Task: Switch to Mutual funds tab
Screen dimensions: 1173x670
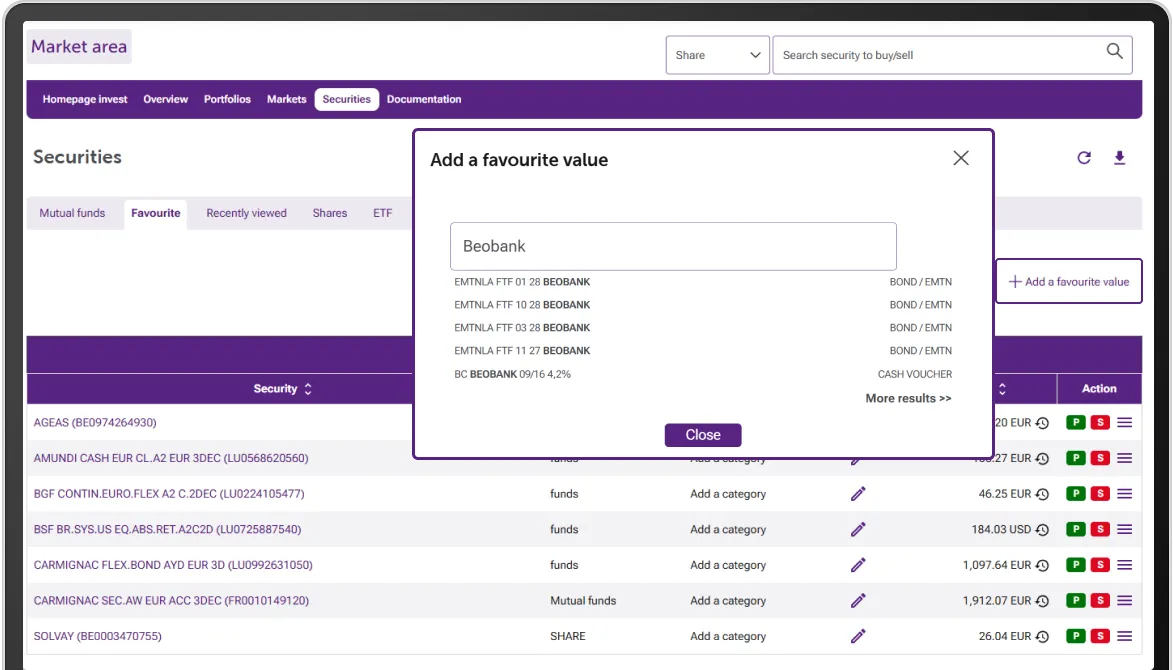Action: click(73, 213)
